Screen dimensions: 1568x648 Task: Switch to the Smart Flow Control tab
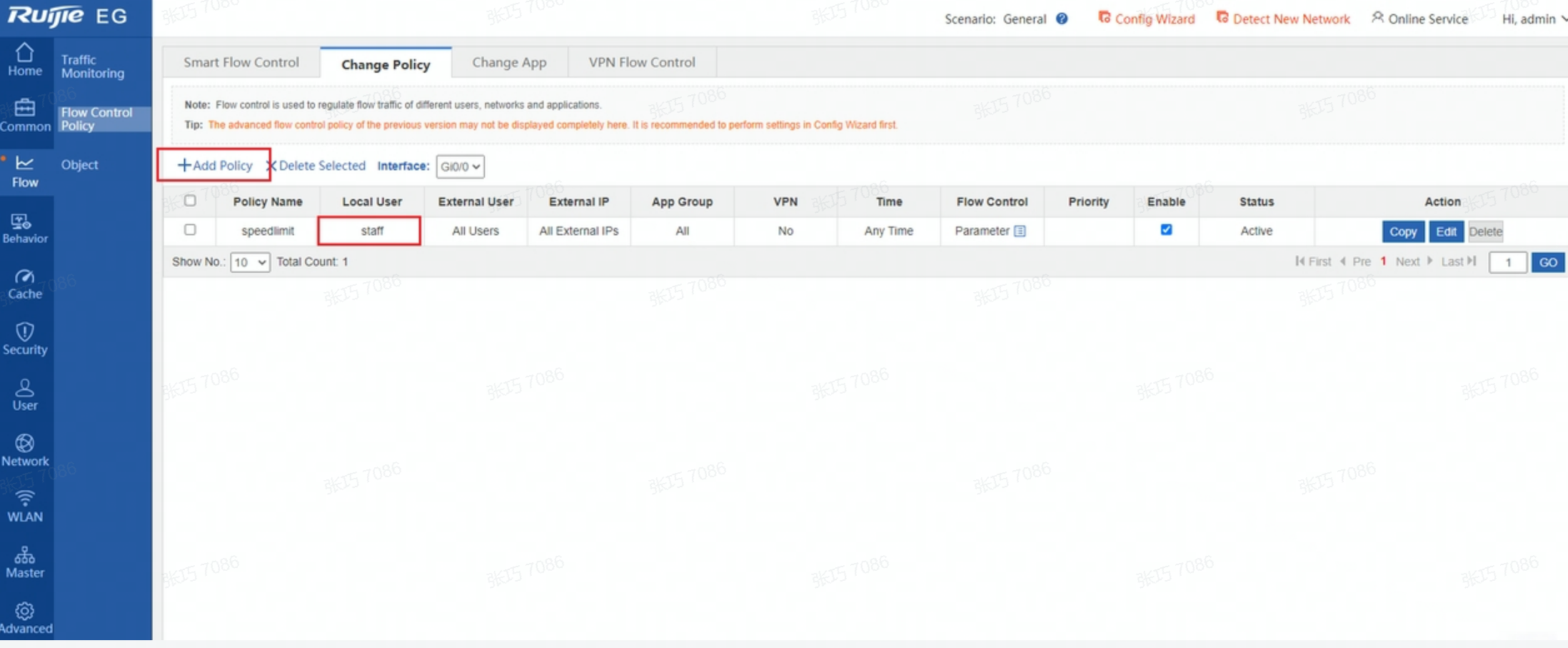click(241, 62)
